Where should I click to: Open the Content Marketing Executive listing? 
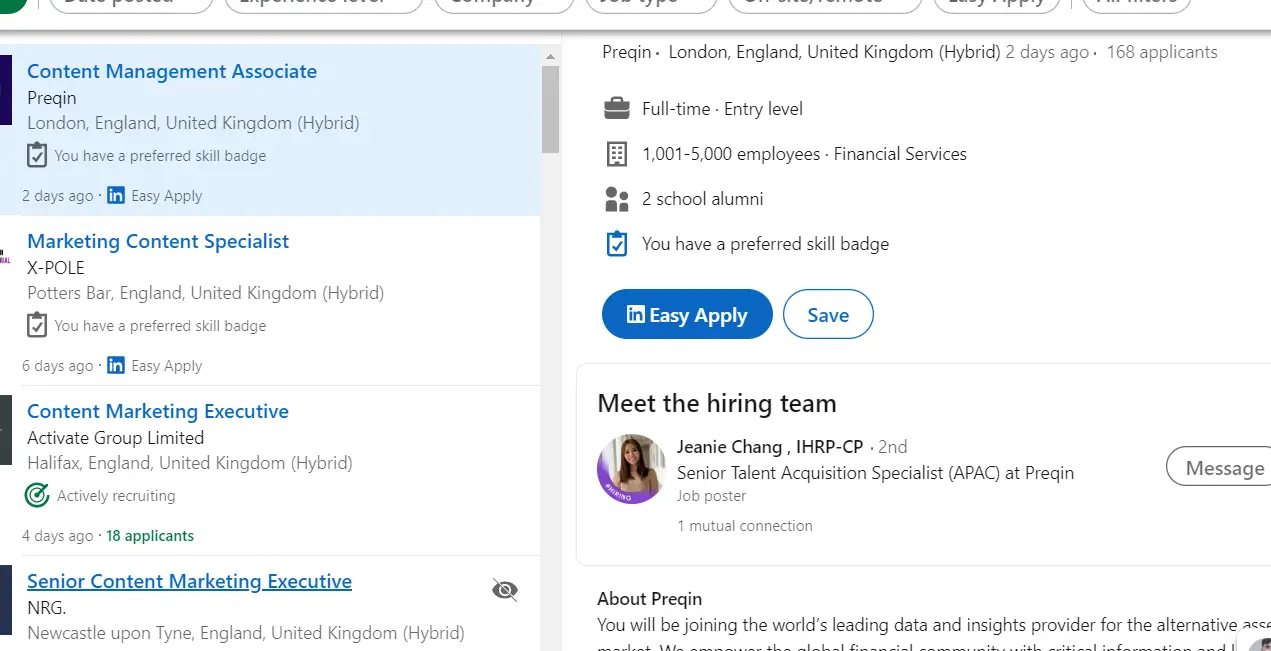(x=158, y=411)
